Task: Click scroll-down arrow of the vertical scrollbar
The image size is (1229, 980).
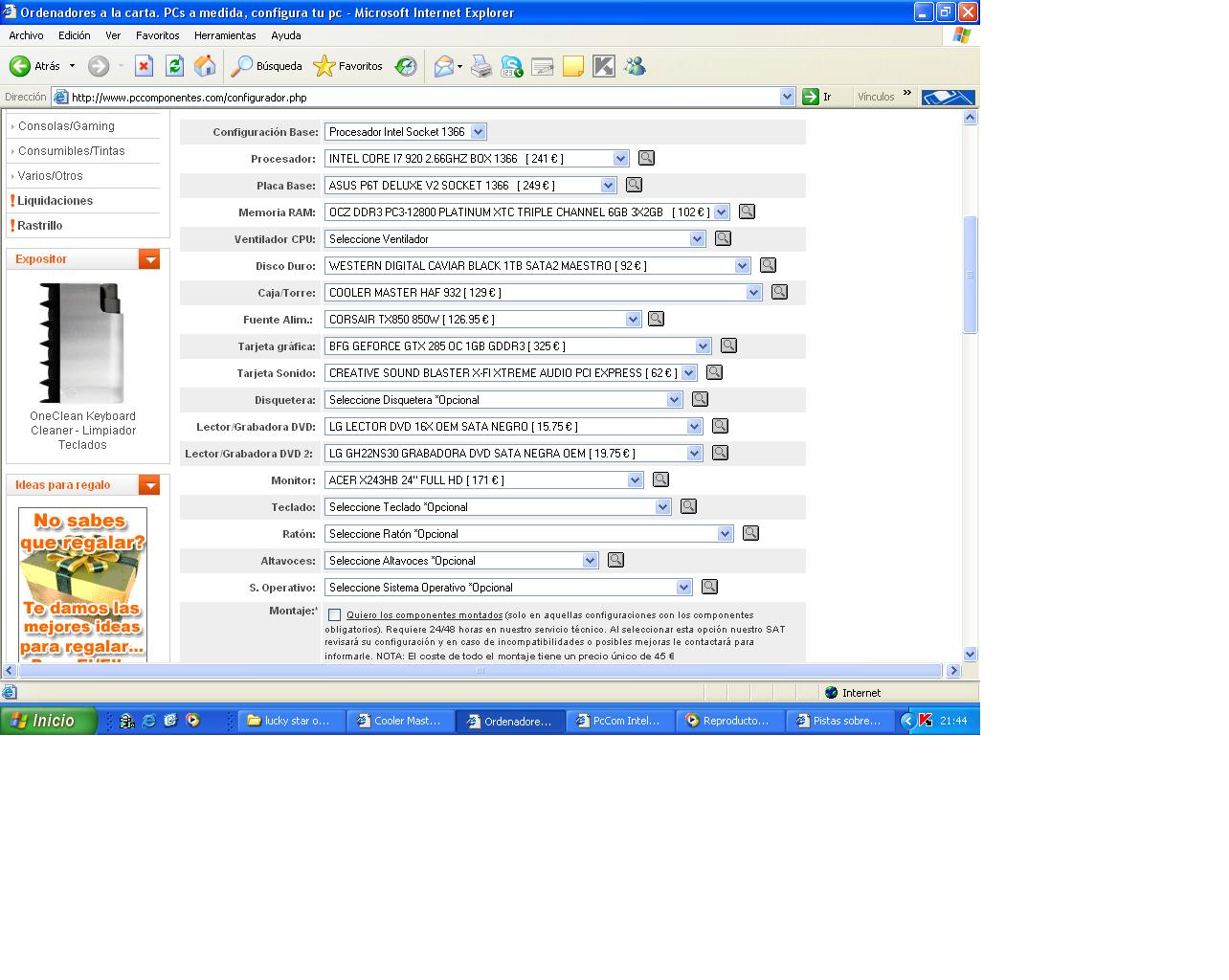Action: 970,655
